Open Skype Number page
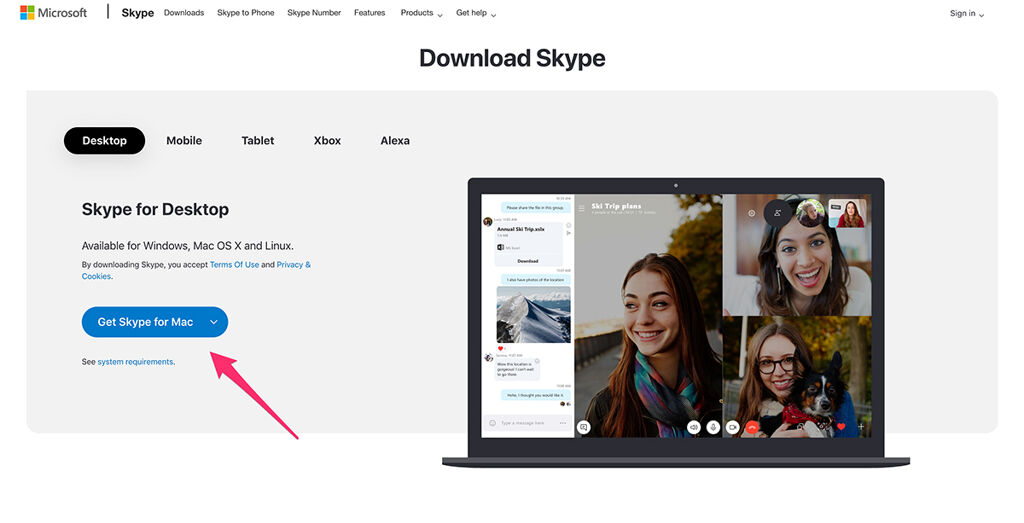 coord(314,13)
